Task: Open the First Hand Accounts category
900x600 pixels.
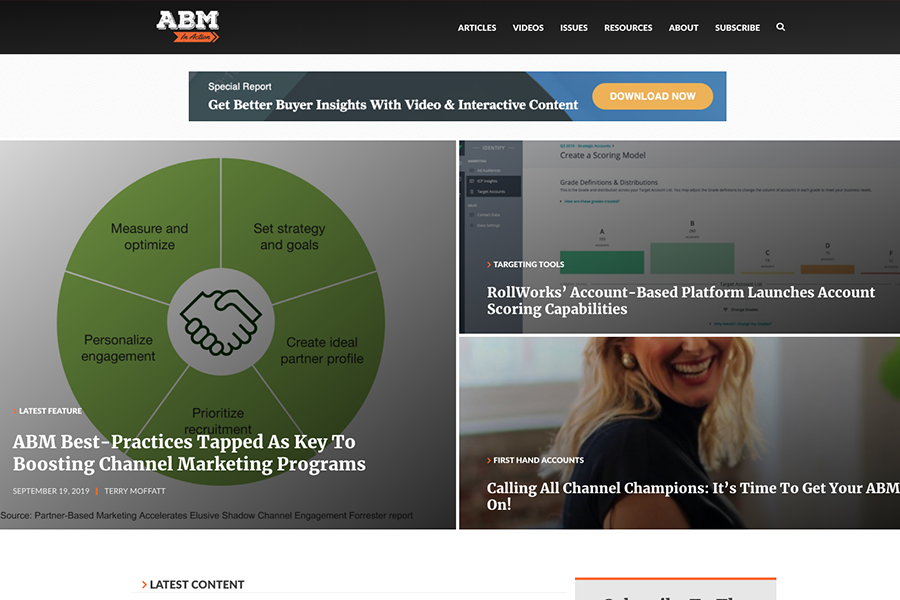Action: point(536,460)
